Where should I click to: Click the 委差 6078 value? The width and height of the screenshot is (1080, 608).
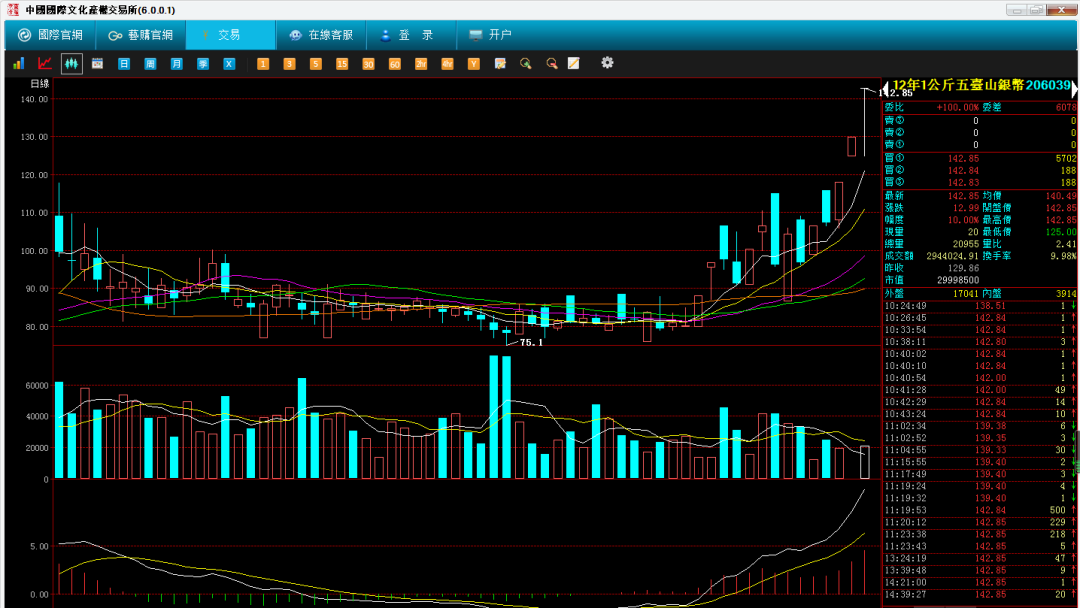click(1066, 107)
